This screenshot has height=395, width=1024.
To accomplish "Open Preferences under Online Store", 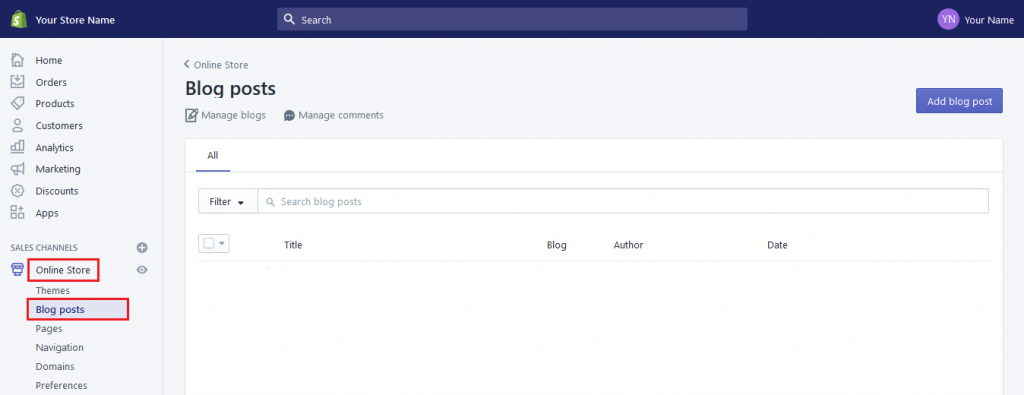I will [x=61, y=385].
